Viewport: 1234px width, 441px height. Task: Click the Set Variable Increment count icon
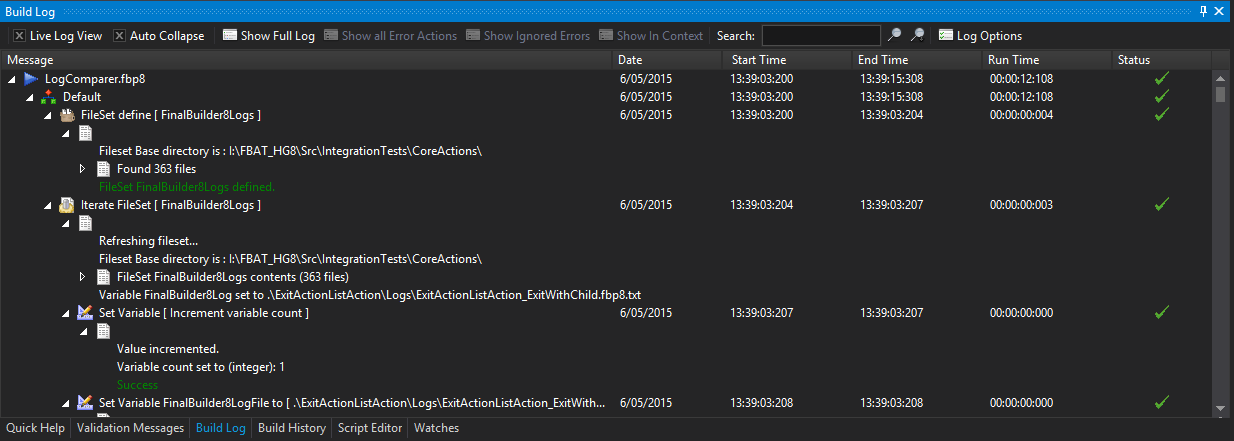click(x=85, y=313)
